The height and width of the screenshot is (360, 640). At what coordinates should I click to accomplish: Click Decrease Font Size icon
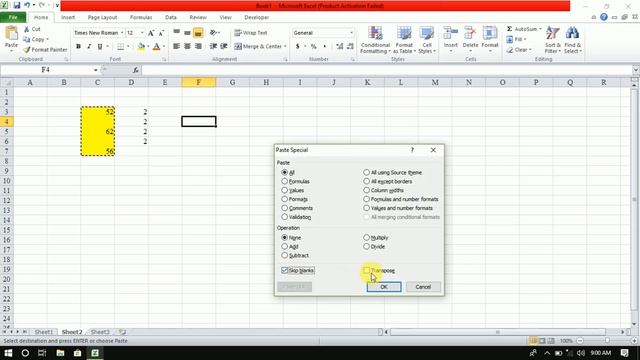click(x=161, y=33)
